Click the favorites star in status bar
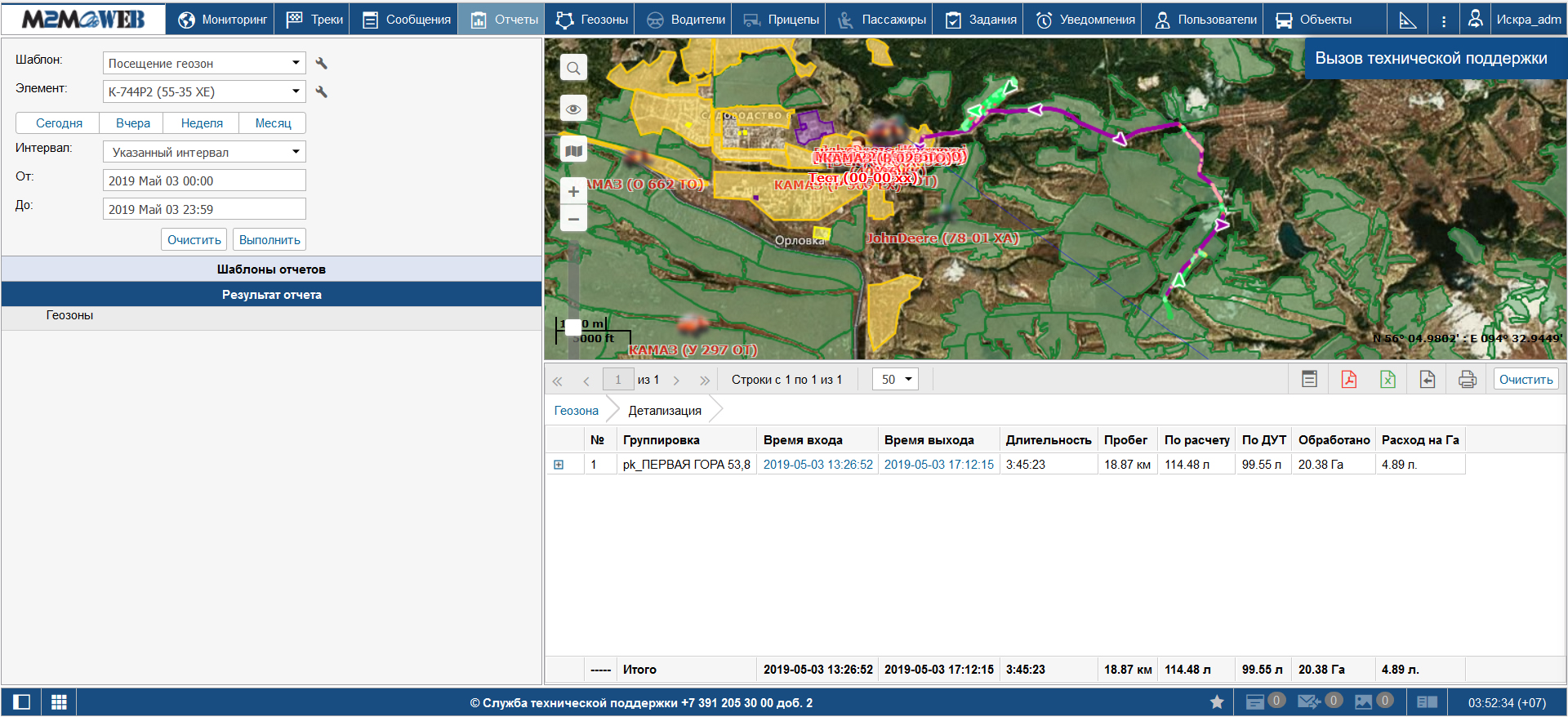 tap(1217, 702)
